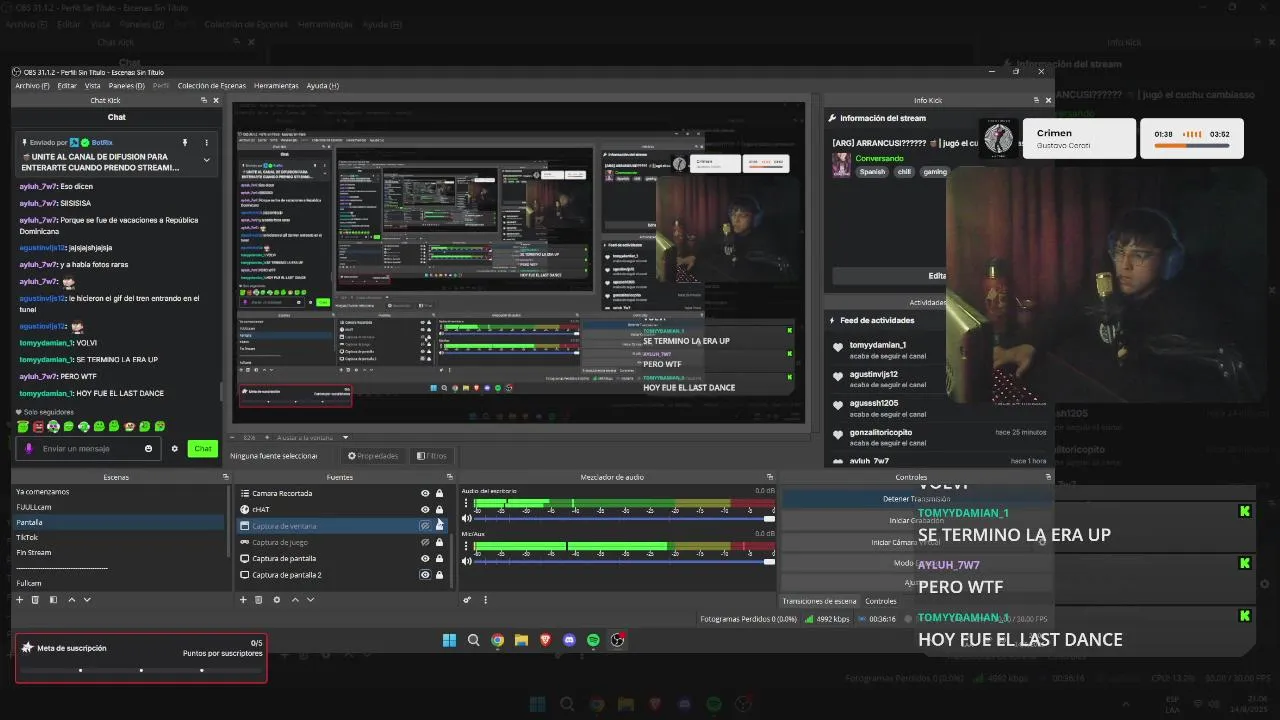This screenshot has height=720, width=1280.
Task: Move source up arrow in Fuentes
Action: click(294, 600)
